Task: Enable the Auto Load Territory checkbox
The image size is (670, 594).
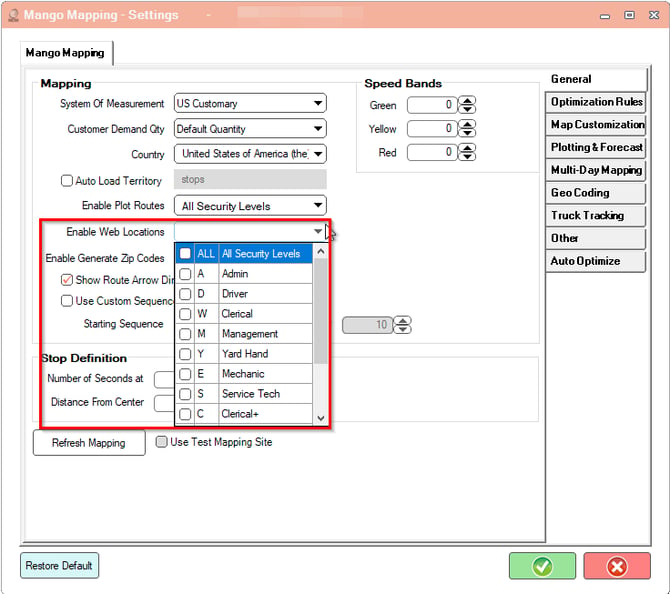Action: pyautogui.click(x=67, y=180)
